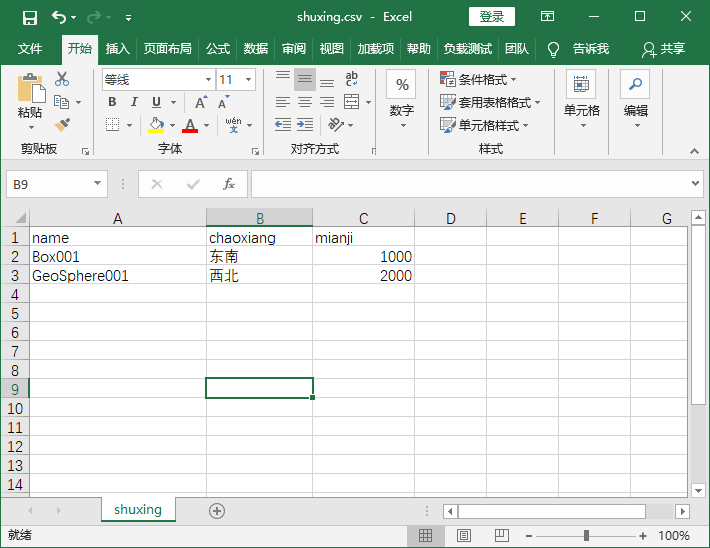Switch to the 数据 ribbon tab
The width and height of the screenshot is (710, 548).
coord(256,48)
